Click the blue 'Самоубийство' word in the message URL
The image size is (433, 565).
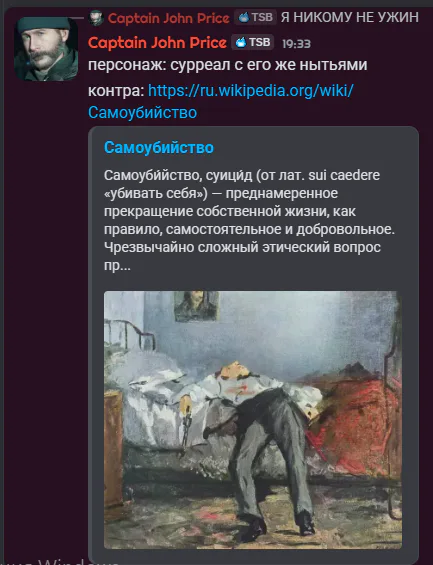142,112
